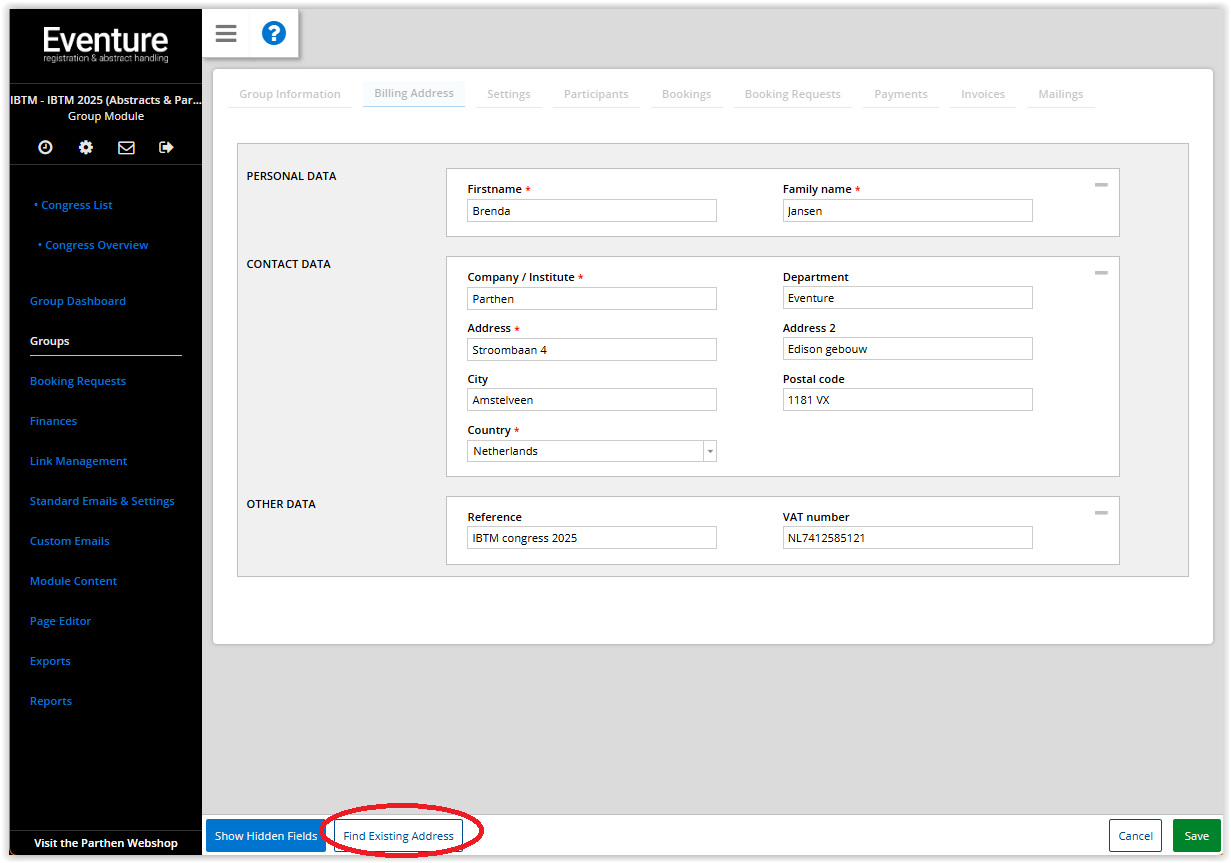
Task: Click the blue help question mark icon
Action: [274, 34]
